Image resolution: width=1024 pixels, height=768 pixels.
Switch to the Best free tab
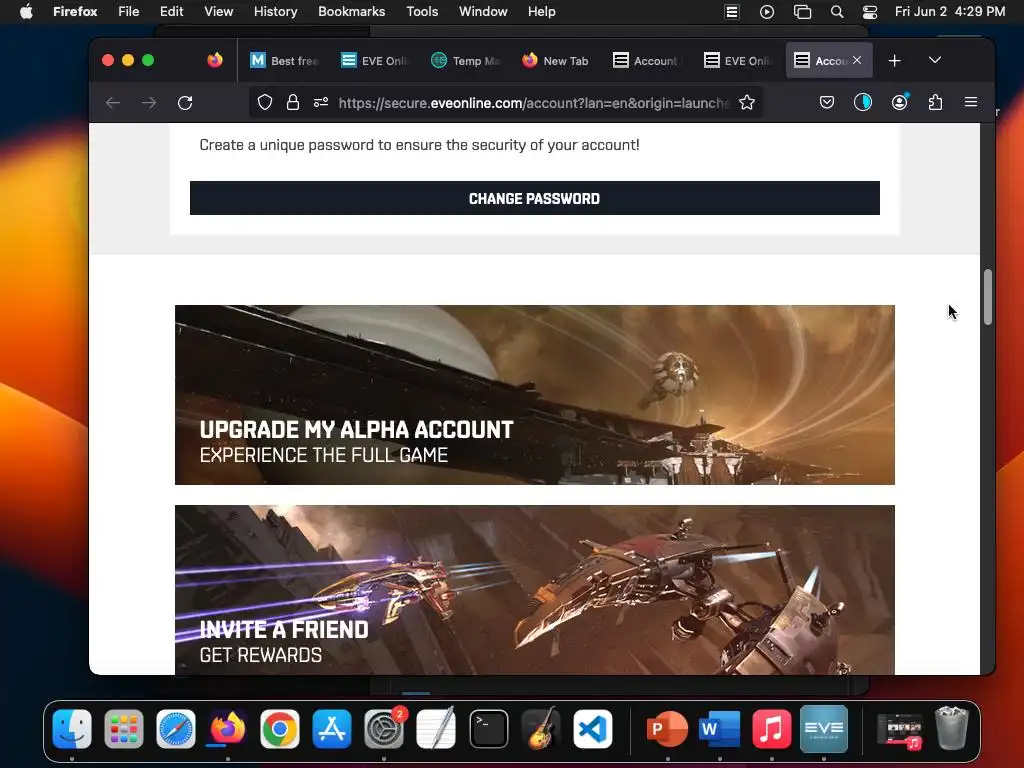284,61
